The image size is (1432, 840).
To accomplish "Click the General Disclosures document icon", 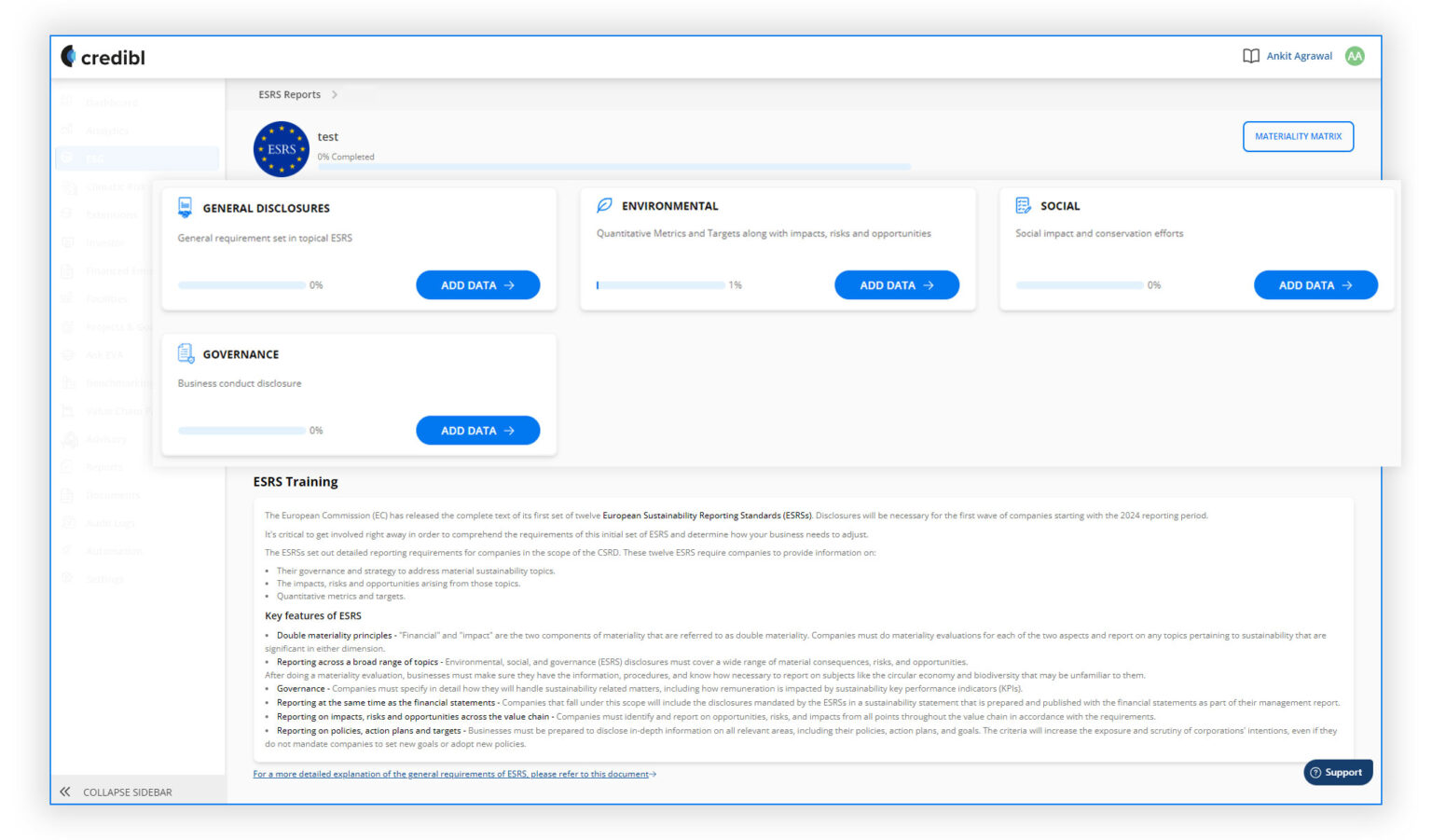I will (186, 206).
